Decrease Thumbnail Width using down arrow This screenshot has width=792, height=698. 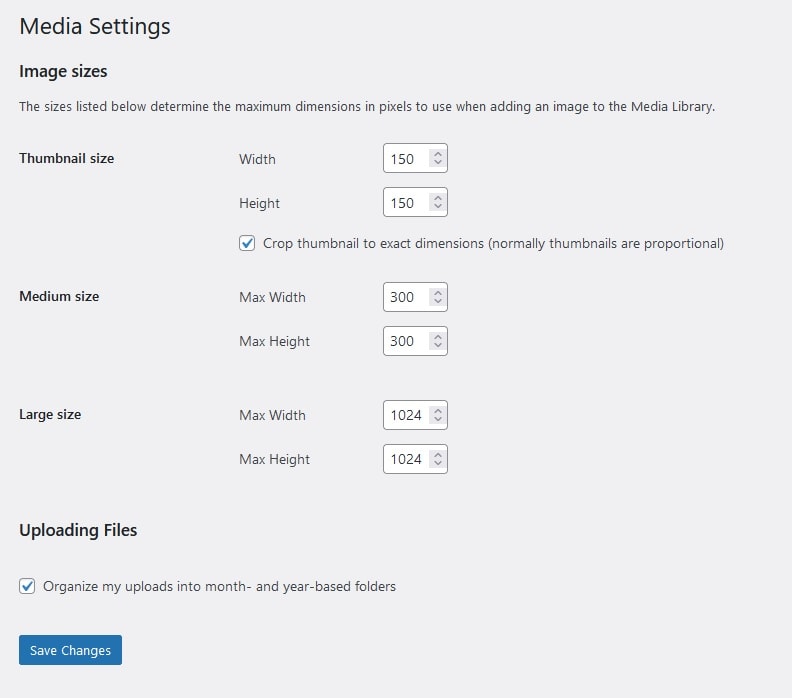(x=437, y=162)
